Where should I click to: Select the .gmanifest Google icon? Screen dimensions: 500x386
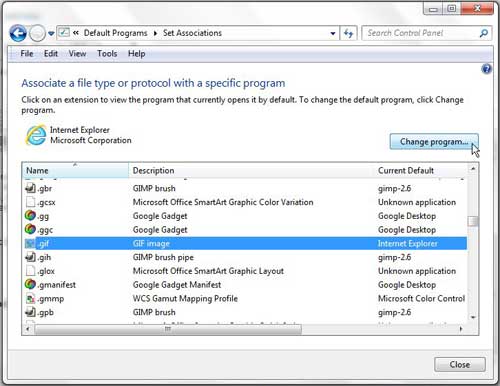30,284
